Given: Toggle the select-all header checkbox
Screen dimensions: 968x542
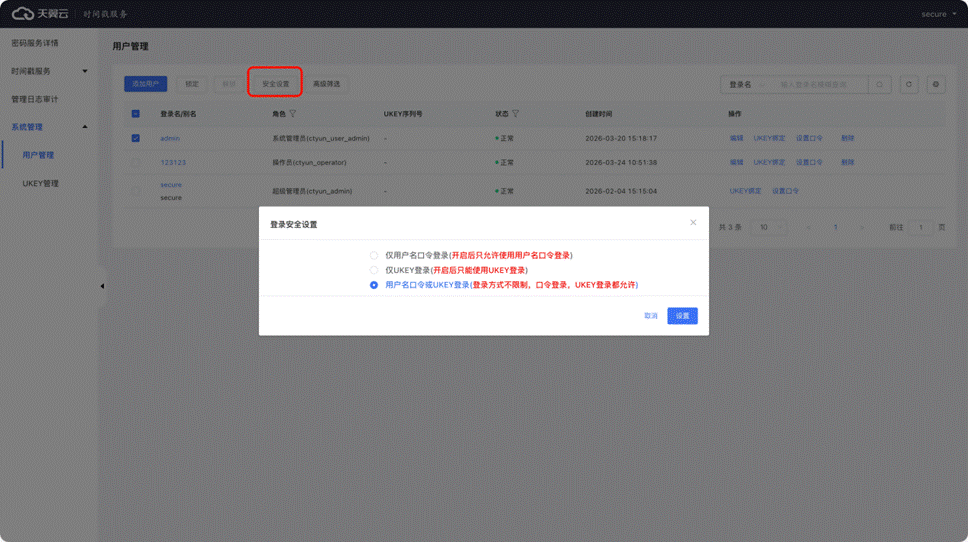Looking at the screenshot, I should click(136, 114).
